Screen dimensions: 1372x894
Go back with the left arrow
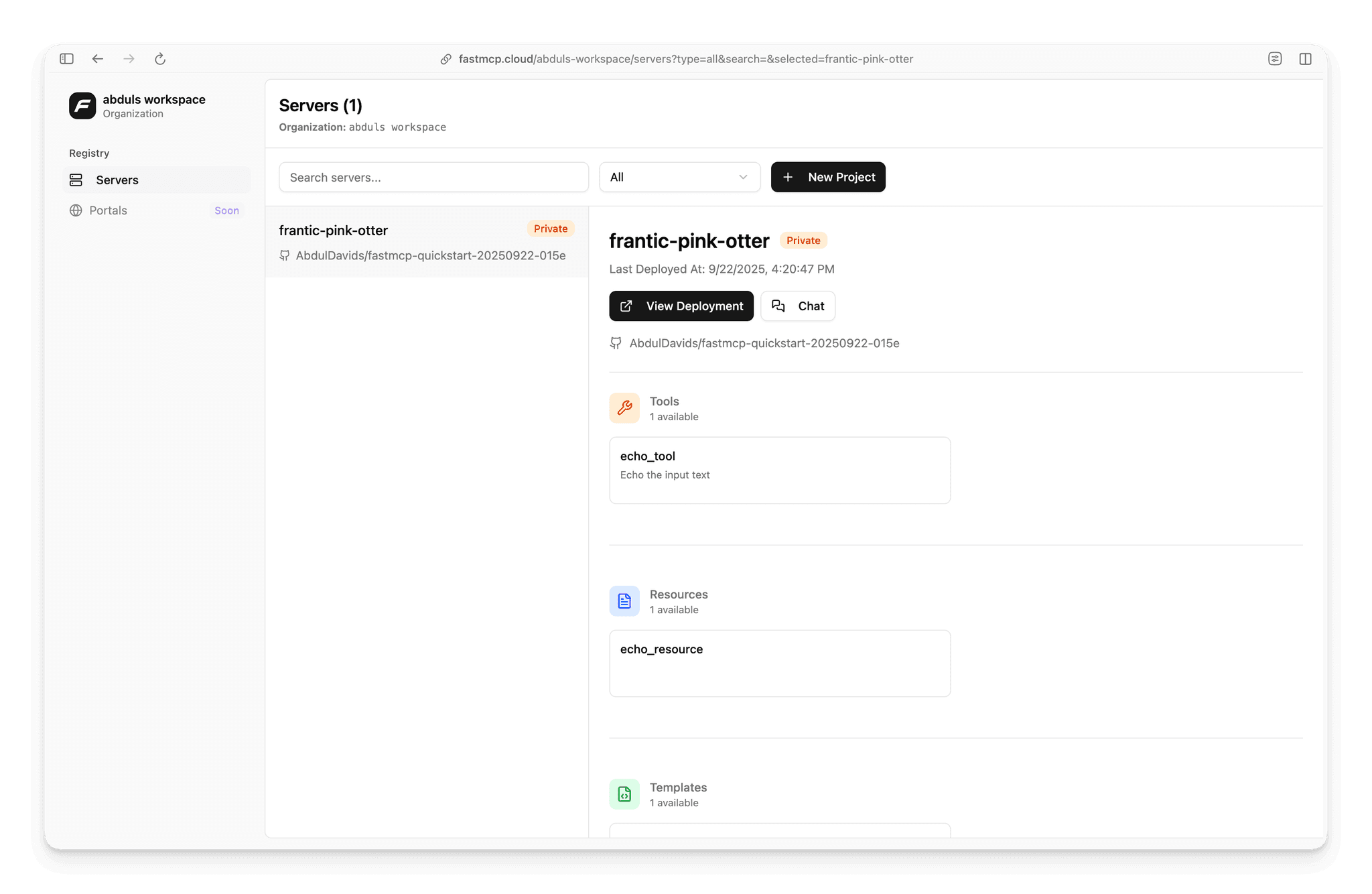pos(98,59)
